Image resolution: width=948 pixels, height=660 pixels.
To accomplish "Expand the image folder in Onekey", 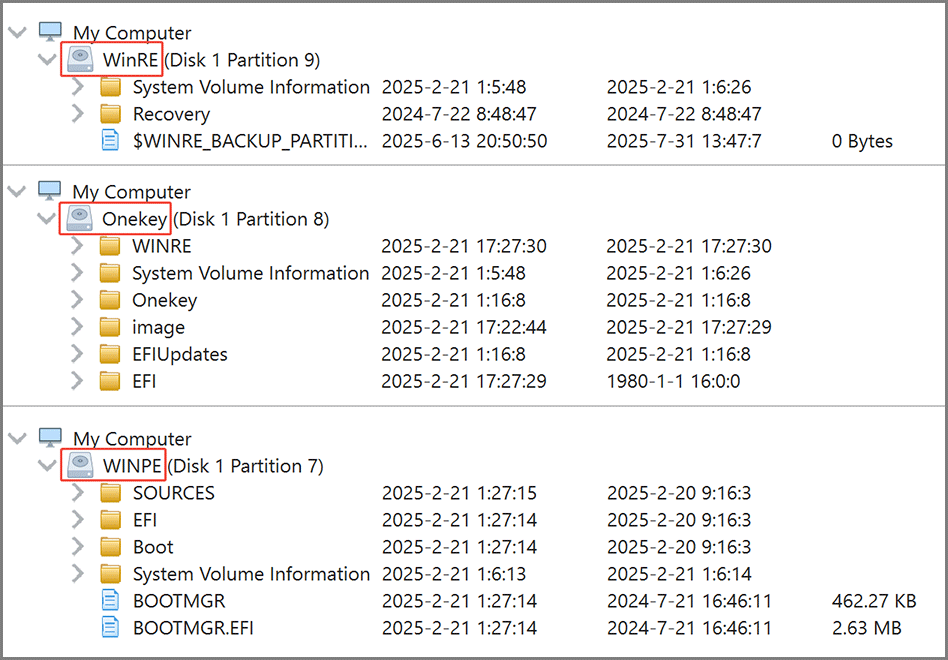I will 78,327.
